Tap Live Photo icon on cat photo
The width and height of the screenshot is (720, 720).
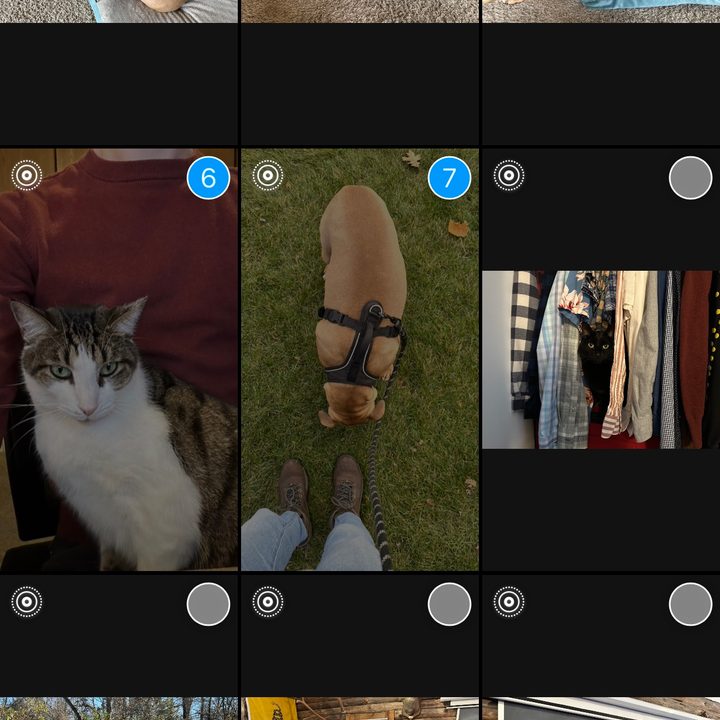click(x=27, y=175)
